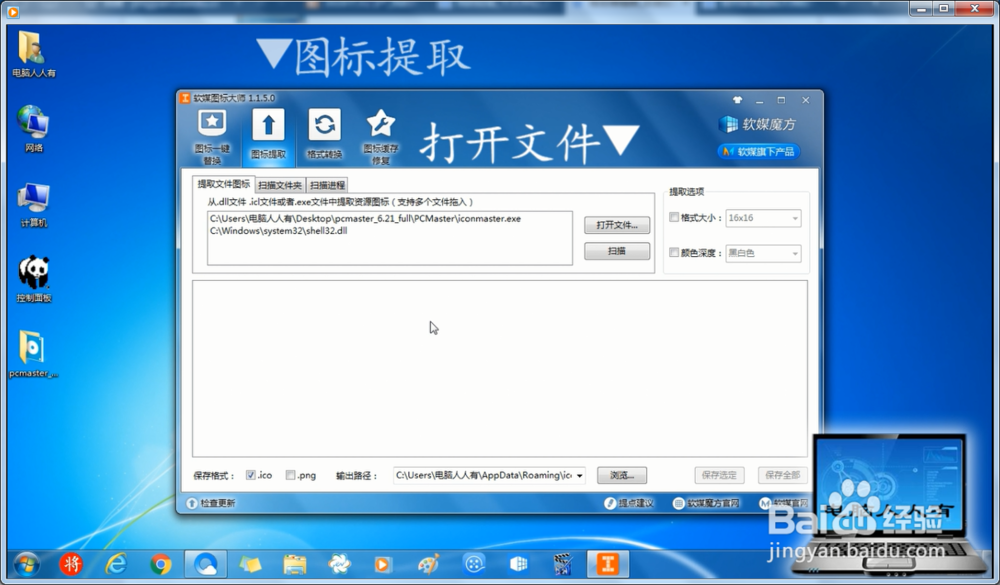This screenshot has height=585, width=1000.
Task: Open the pcmaster desktop folder
Action: tap(33, 355)
